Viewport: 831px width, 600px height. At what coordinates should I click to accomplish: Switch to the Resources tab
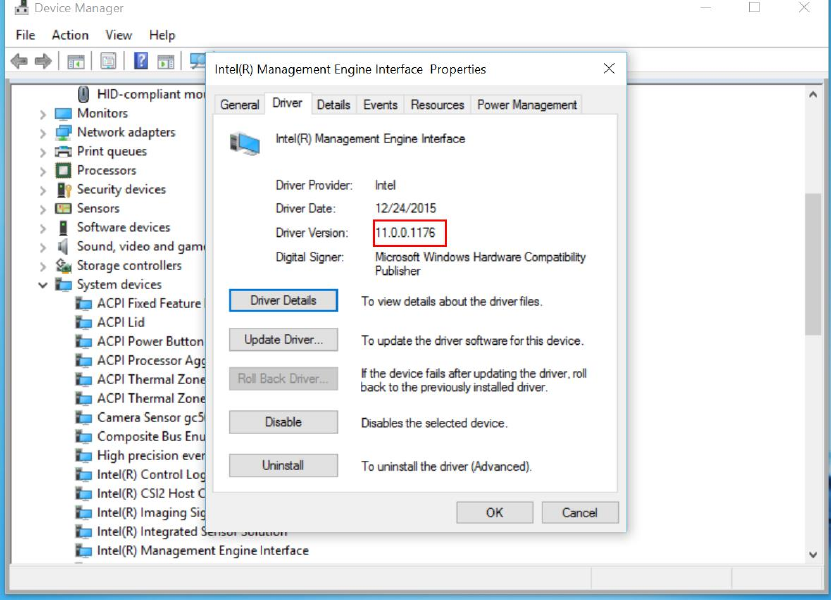click(437, 105)
